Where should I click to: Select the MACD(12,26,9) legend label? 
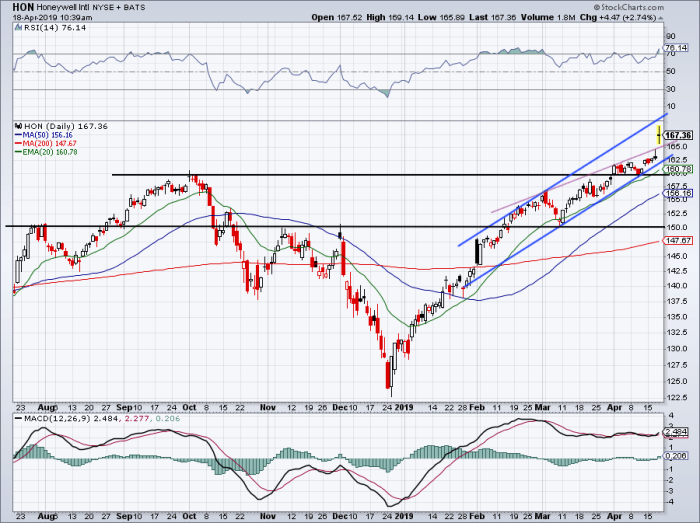point(58,419)
